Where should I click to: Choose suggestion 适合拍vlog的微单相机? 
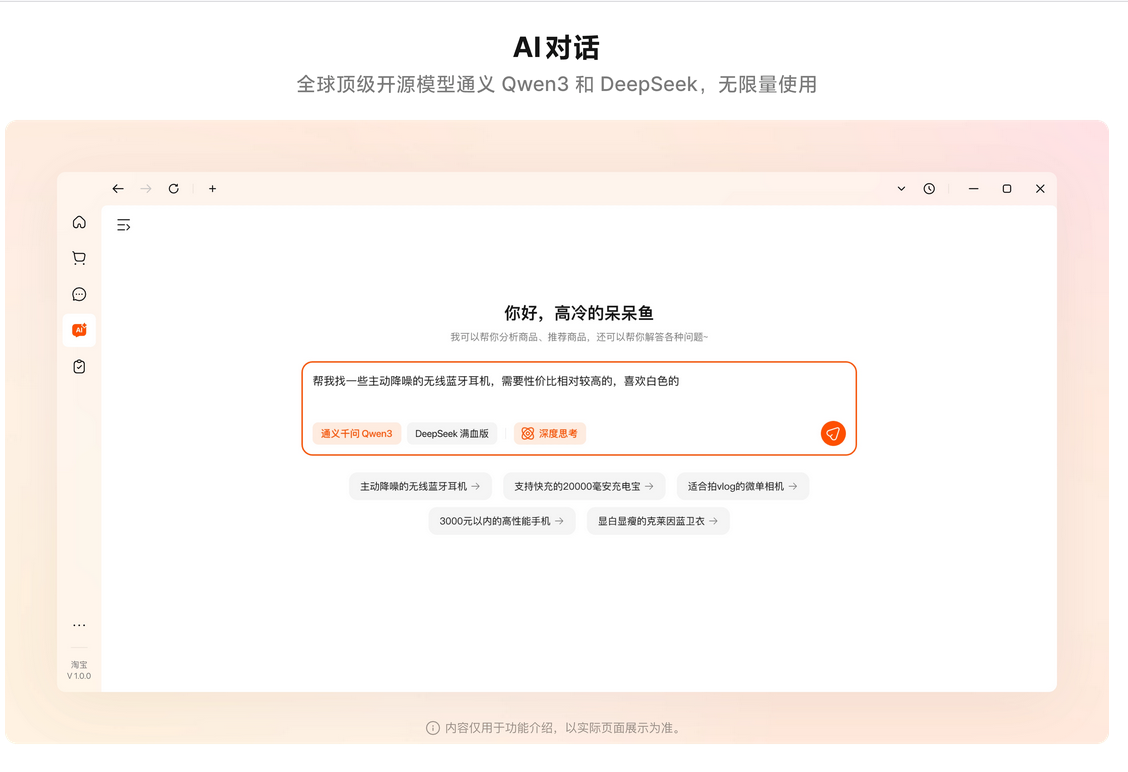click(x=742, y=486)
